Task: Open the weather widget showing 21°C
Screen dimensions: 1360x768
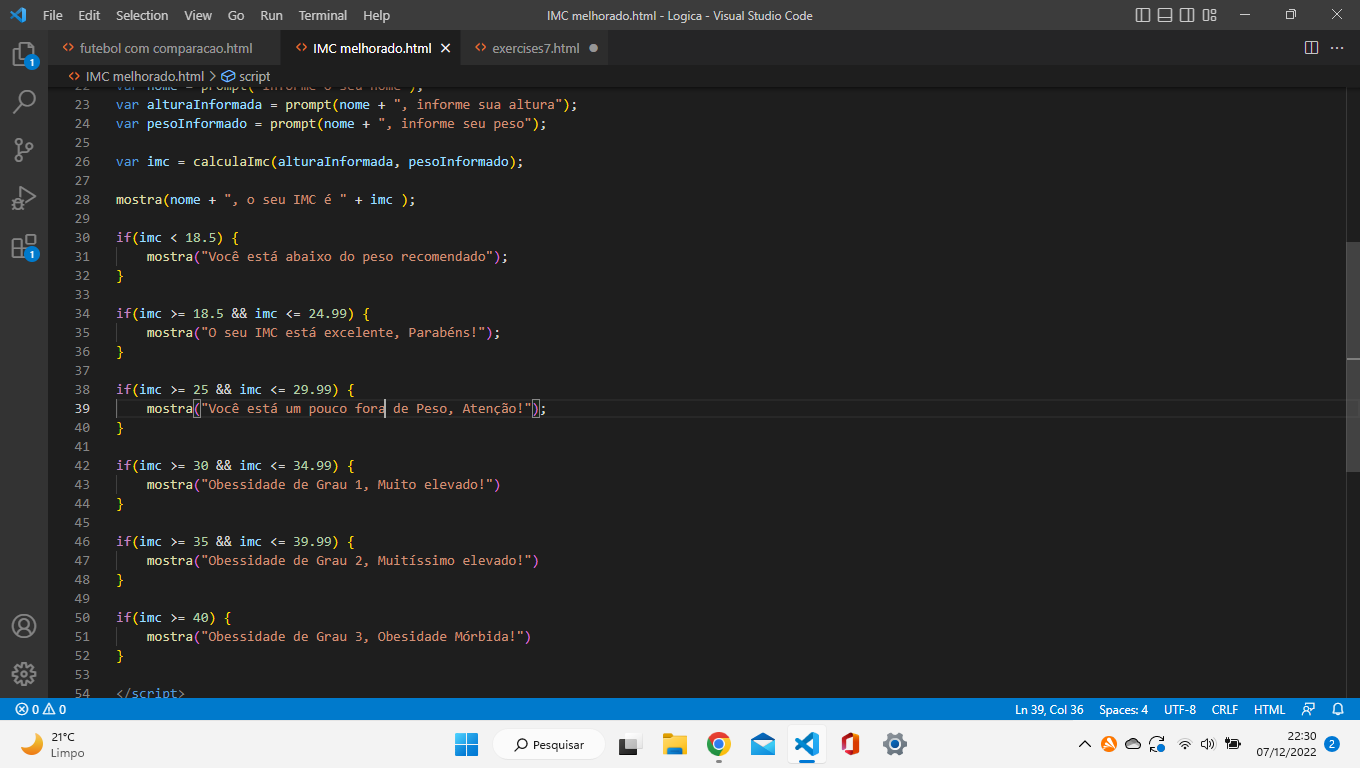Action: point(53,744)
